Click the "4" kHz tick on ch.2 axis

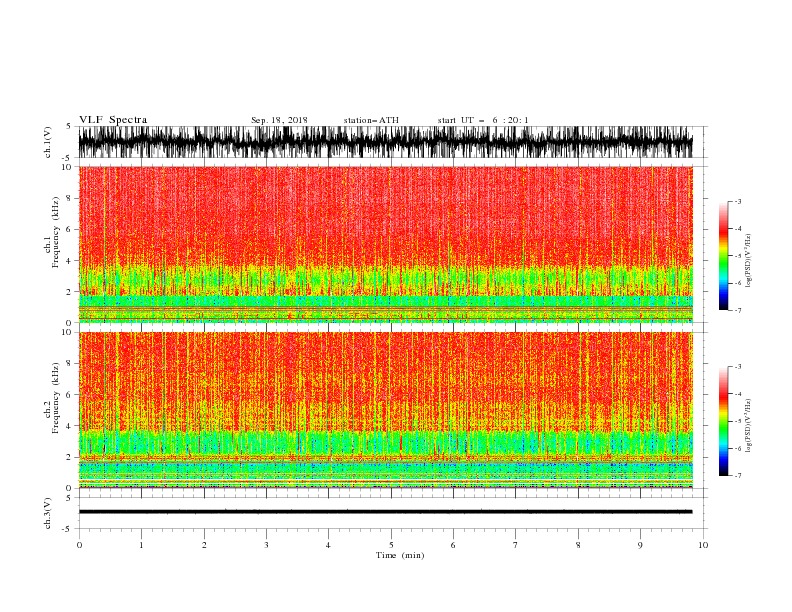tap(70, 426)
